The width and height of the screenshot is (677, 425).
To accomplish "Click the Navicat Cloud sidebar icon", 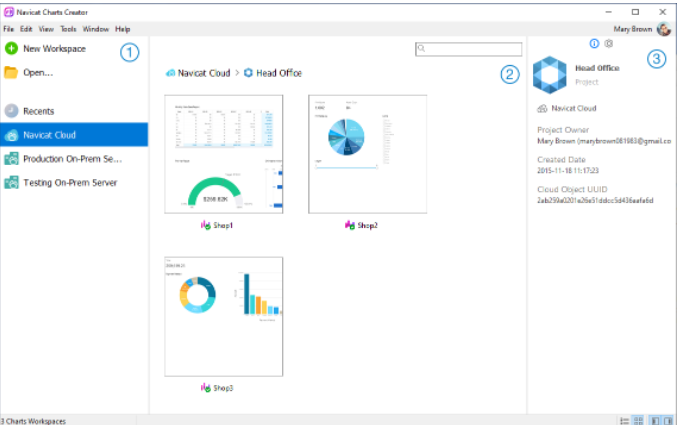I will point(11,135).
